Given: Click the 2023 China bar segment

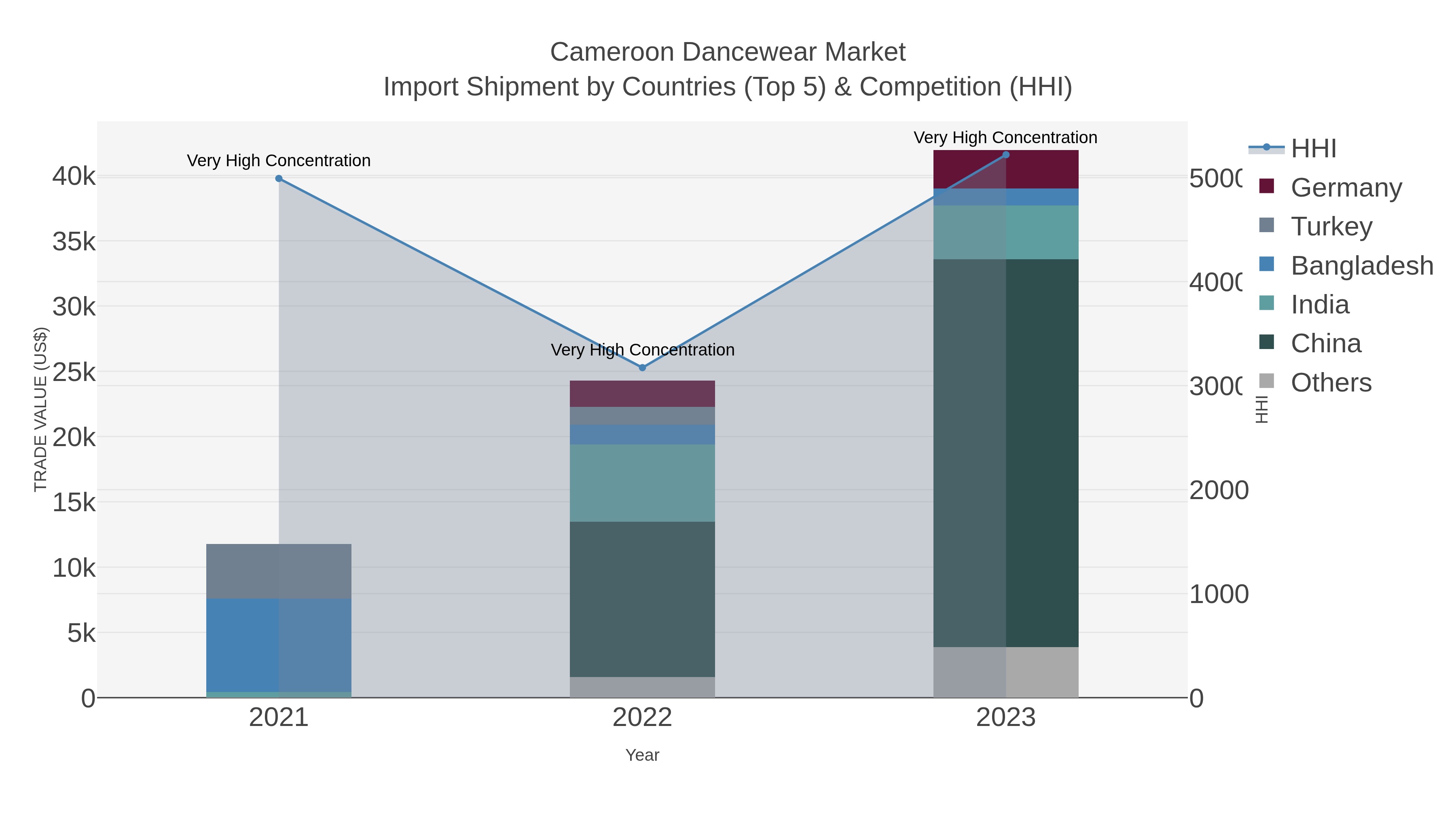Looking at the screenshot, I should coord(1005,453).
